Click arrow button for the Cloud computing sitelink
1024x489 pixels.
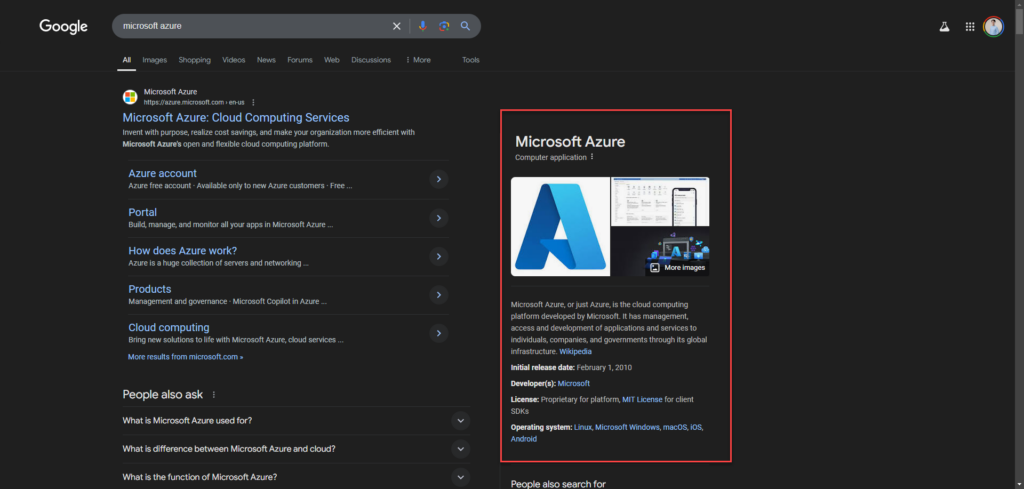pos(439,333)
